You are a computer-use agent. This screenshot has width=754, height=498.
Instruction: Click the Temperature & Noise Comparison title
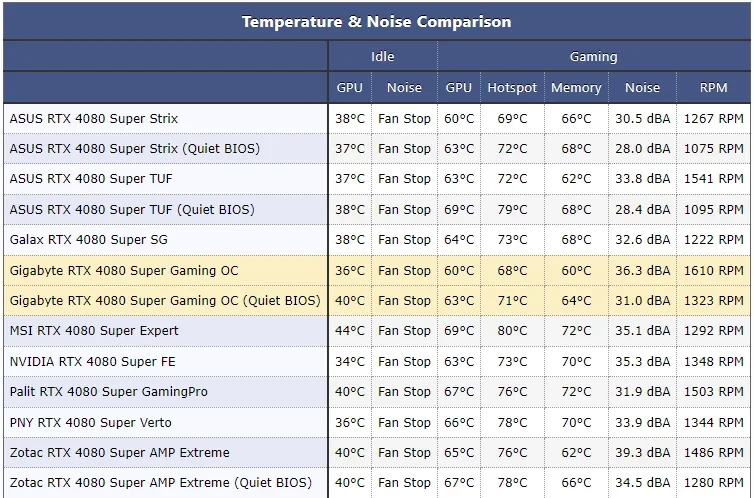click(377, 22)
